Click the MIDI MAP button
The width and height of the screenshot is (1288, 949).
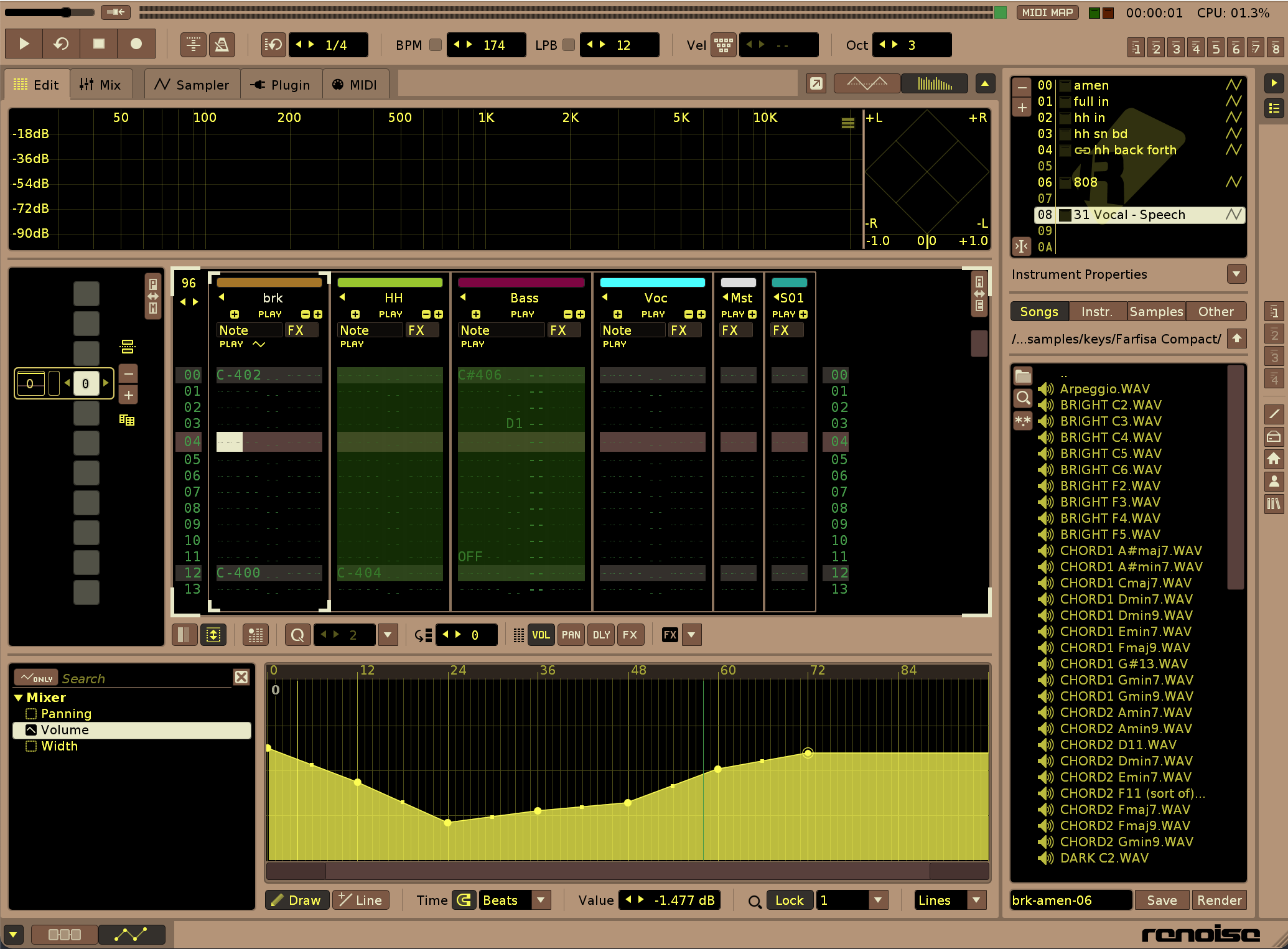[1047, 12]
